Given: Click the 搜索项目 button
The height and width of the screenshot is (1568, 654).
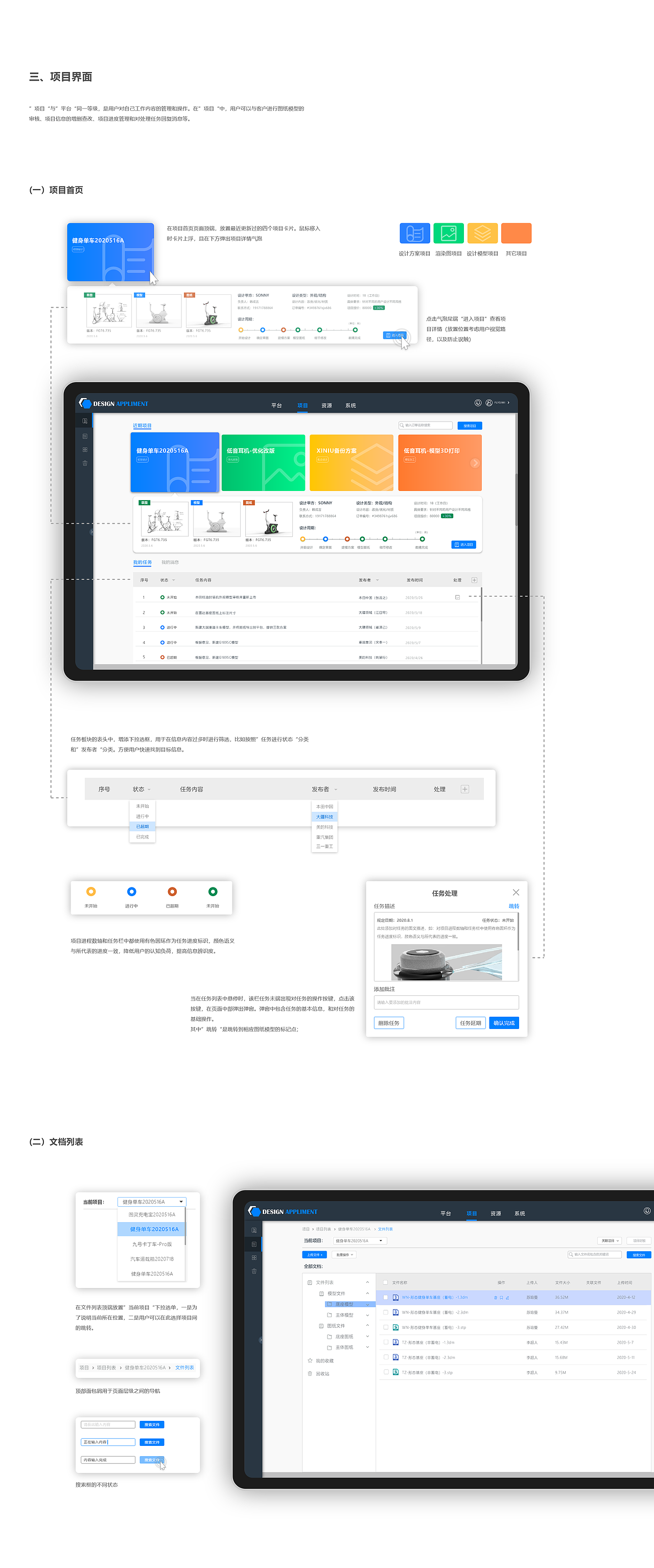Looking at the screenshot, I should tap(470, 426).
